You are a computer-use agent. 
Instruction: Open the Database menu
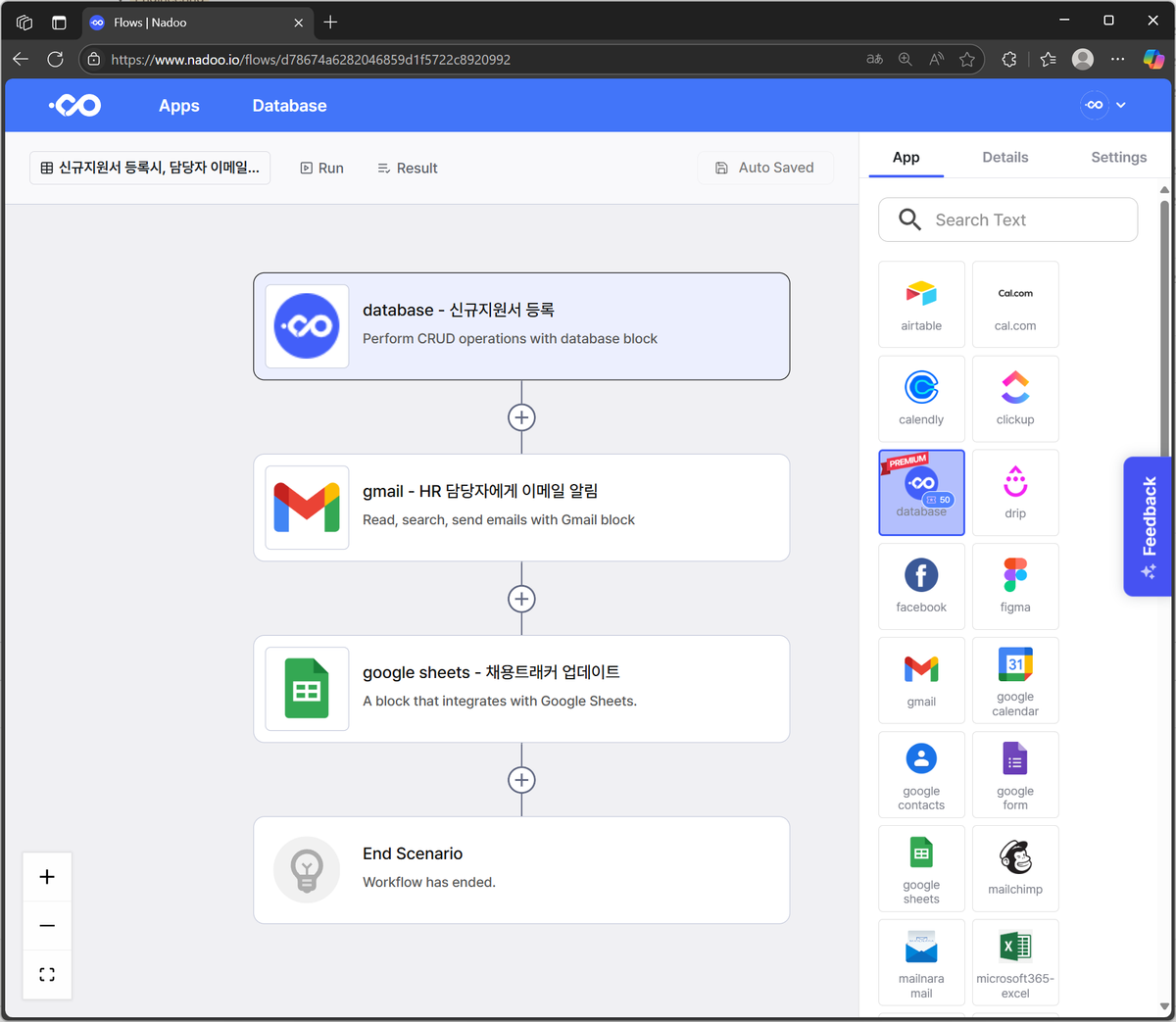click(x=289, y=106)
